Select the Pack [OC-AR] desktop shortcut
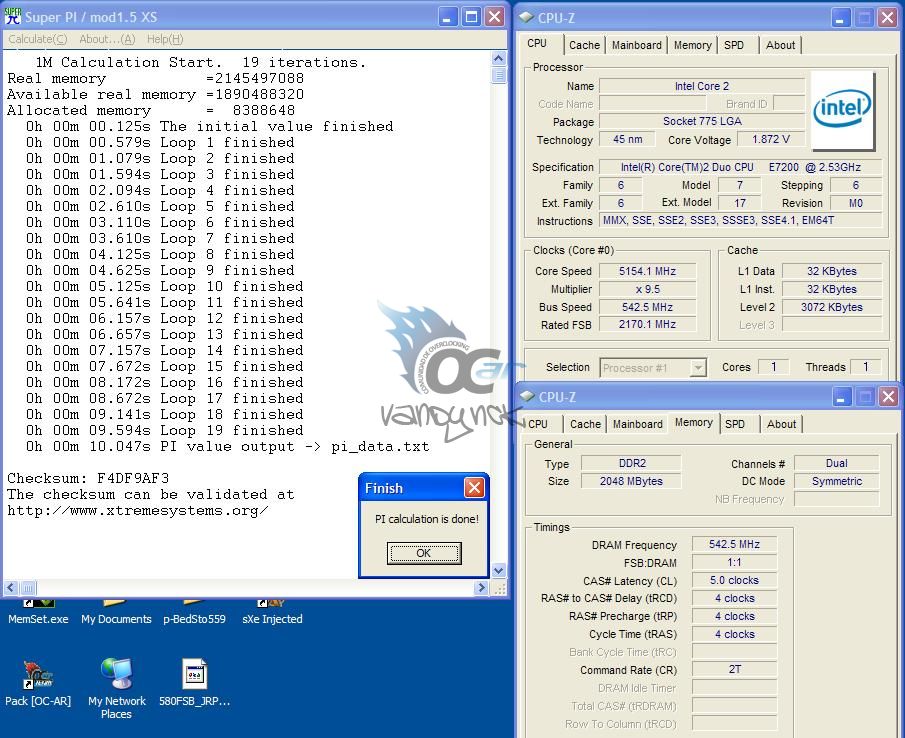The height and width of the screenshot is (738, 905). [38, 683]
